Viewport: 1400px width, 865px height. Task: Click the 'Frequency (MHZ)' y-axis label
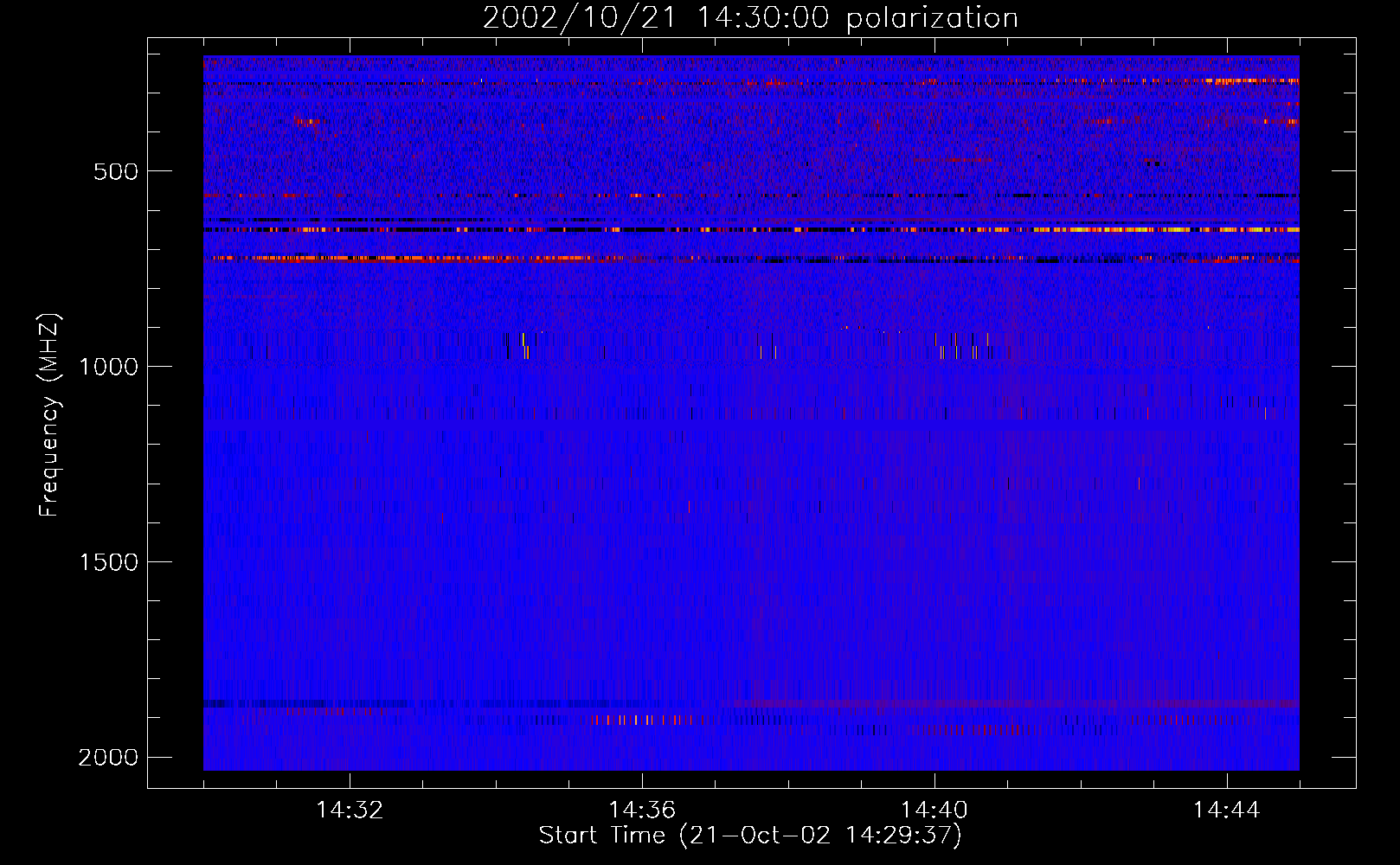pyautogui.click(x=49, y=414)
